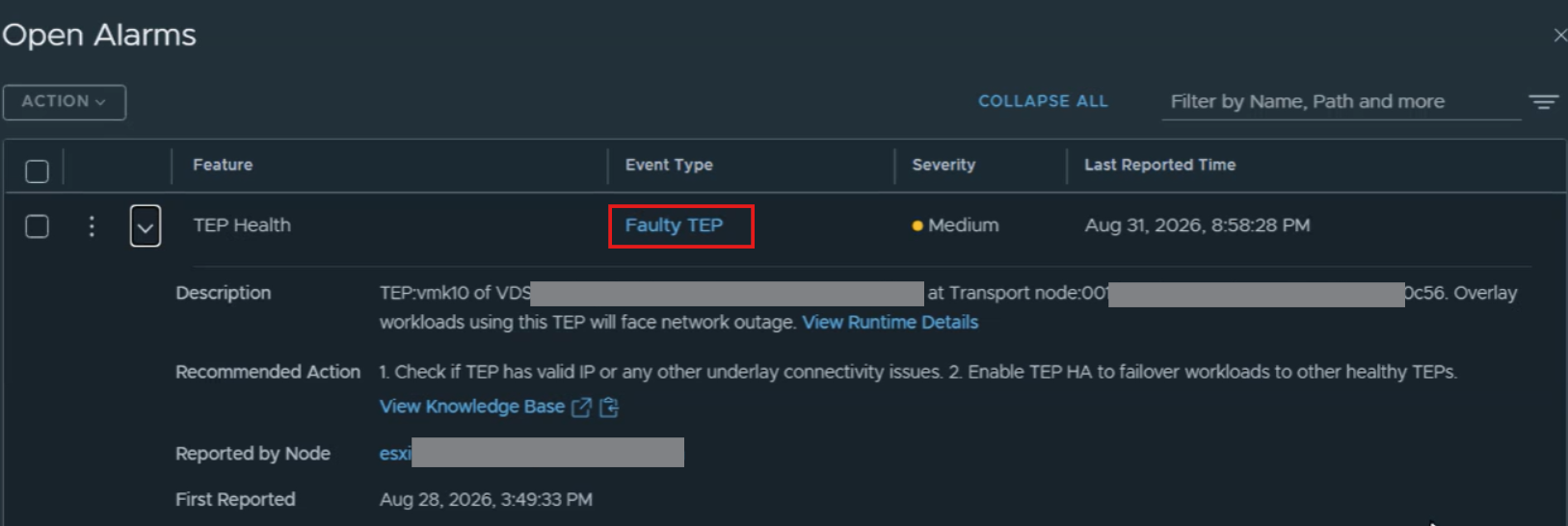Focus the Filter by Name, Path field
The width and height of the screenshot is (1568, 526).
[1341, 101]
